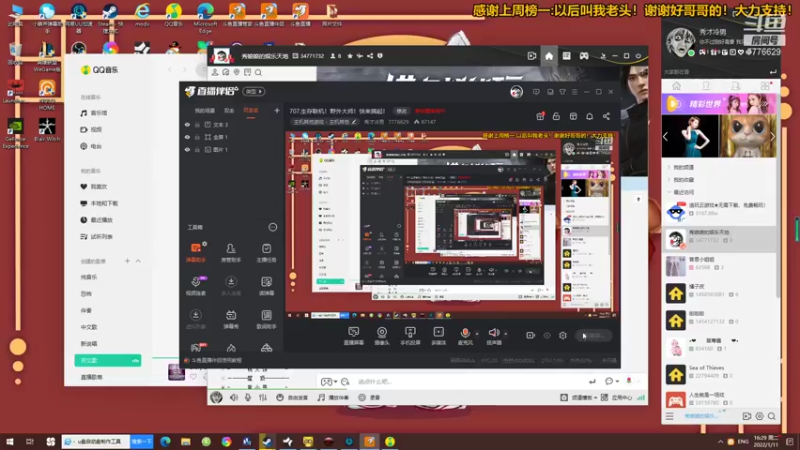Open the 弹幕秀 tool
Screen dimensions: 800x450
click(231, 319)
